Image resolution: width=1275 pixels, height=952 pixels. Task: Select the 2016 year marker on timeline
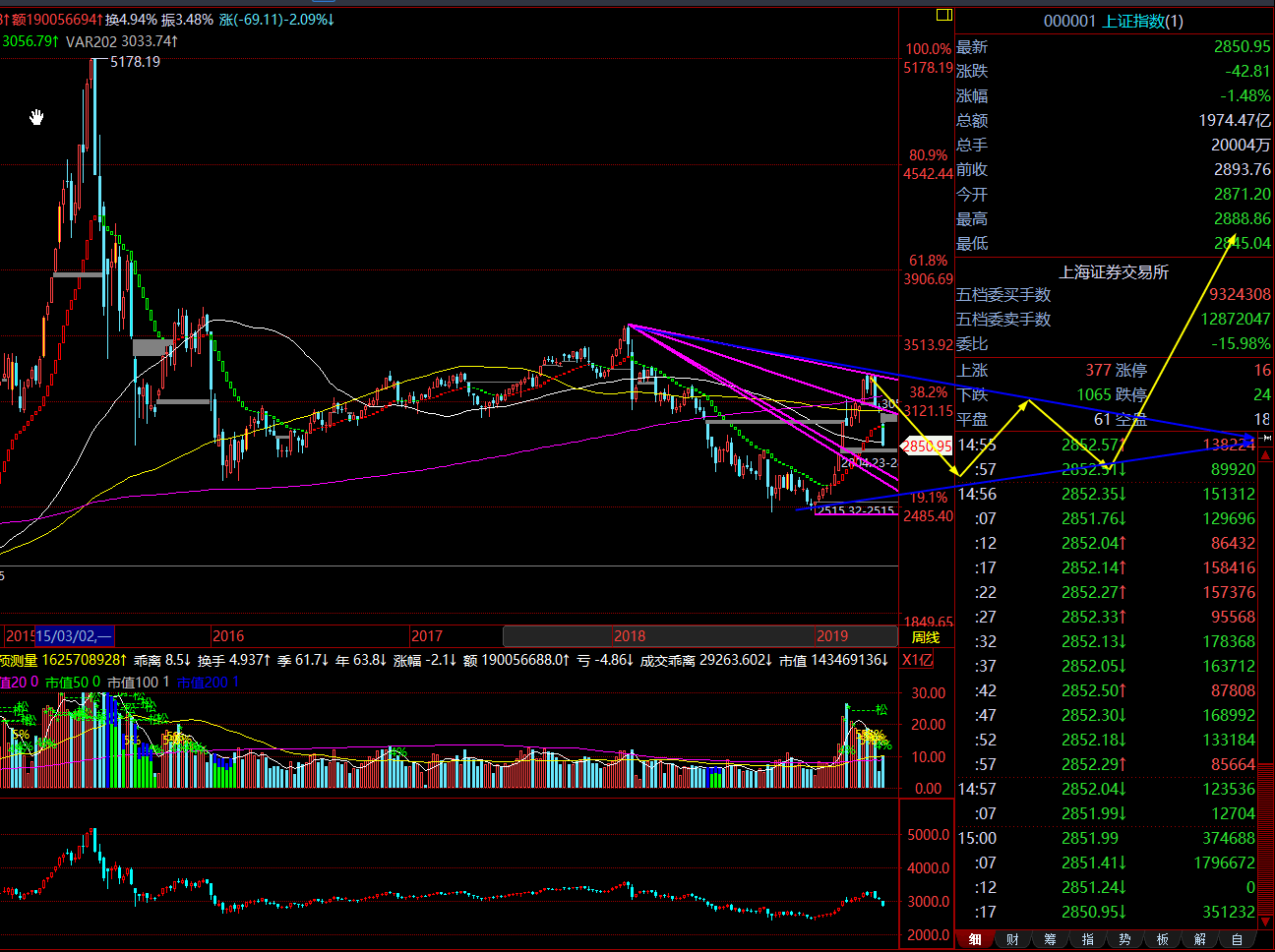(228, 636)
